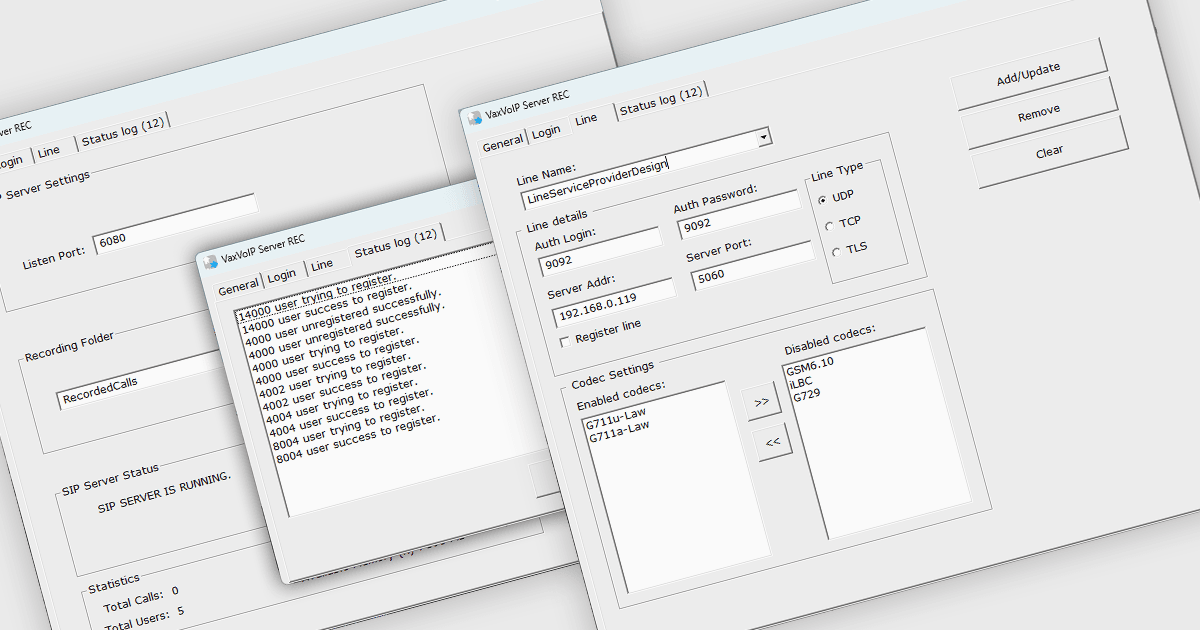Click the Listen Port field showing 6080
Viewport: 1200px width, 630px height.
click(x=175, y=226)
